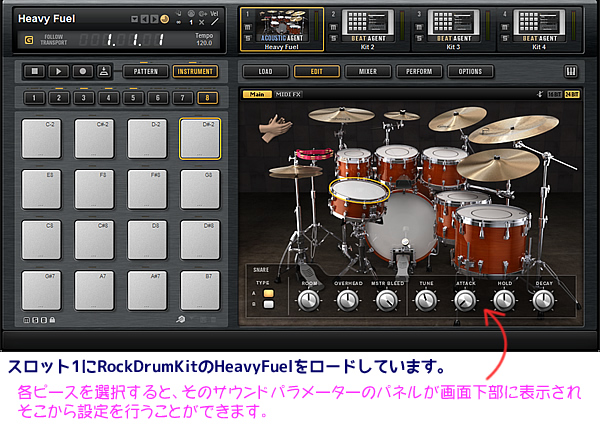Click the pads wrench settings icon
Screen dimensions: 600x429
coord(180,319)
